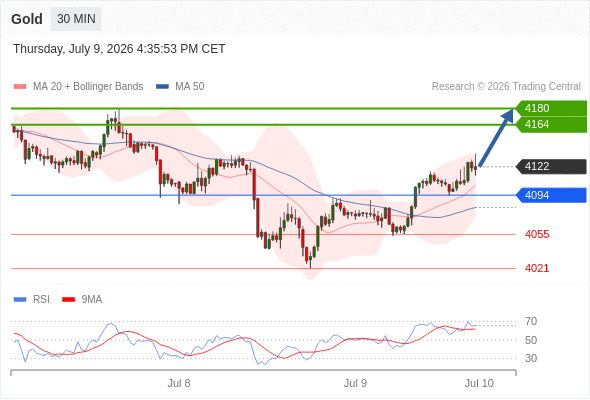
Task: Click the blue upward forecast arrow
Action: point(496,138)
